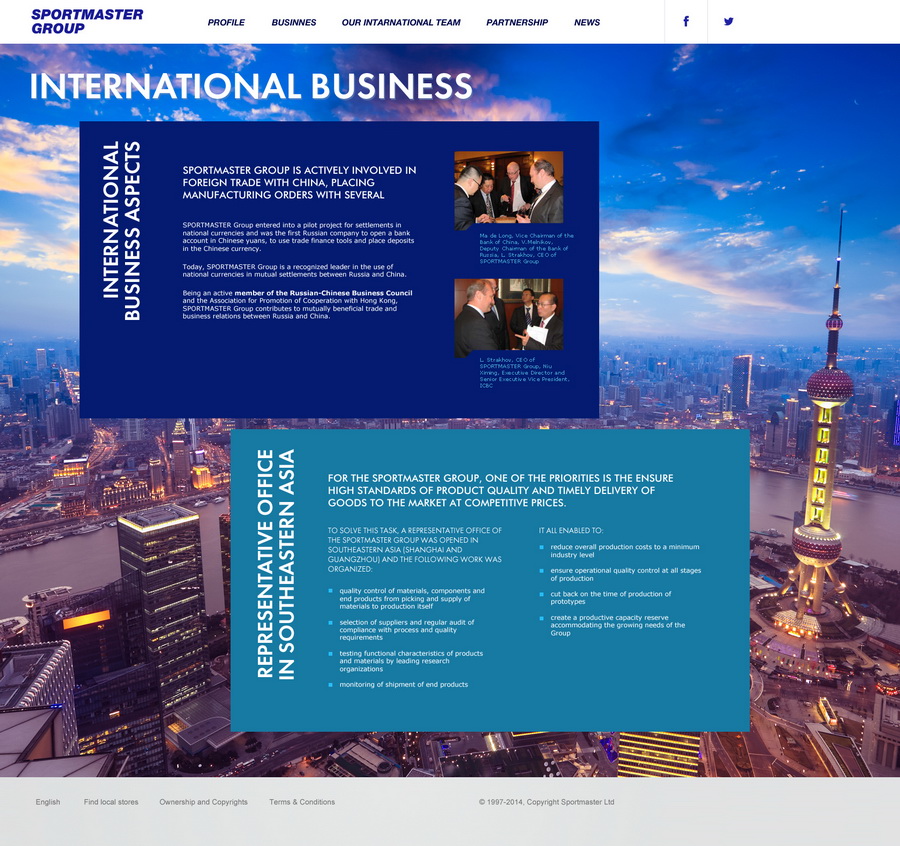Open Ownership and Copyrights link

tap(204, 802)
